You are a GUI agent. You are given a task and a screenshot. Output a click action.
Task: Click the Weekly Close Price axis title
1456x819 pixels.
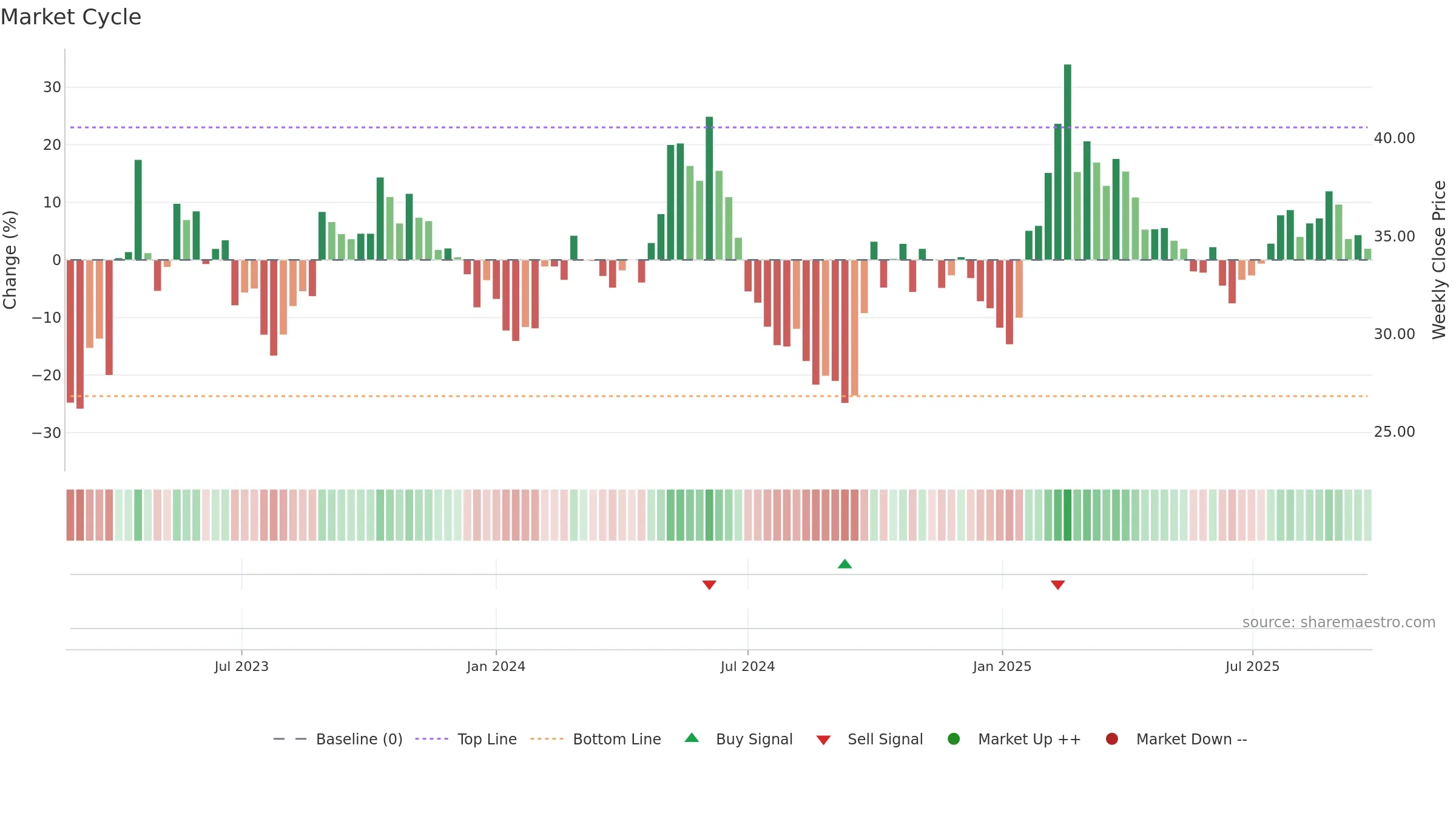(1439, 260)
